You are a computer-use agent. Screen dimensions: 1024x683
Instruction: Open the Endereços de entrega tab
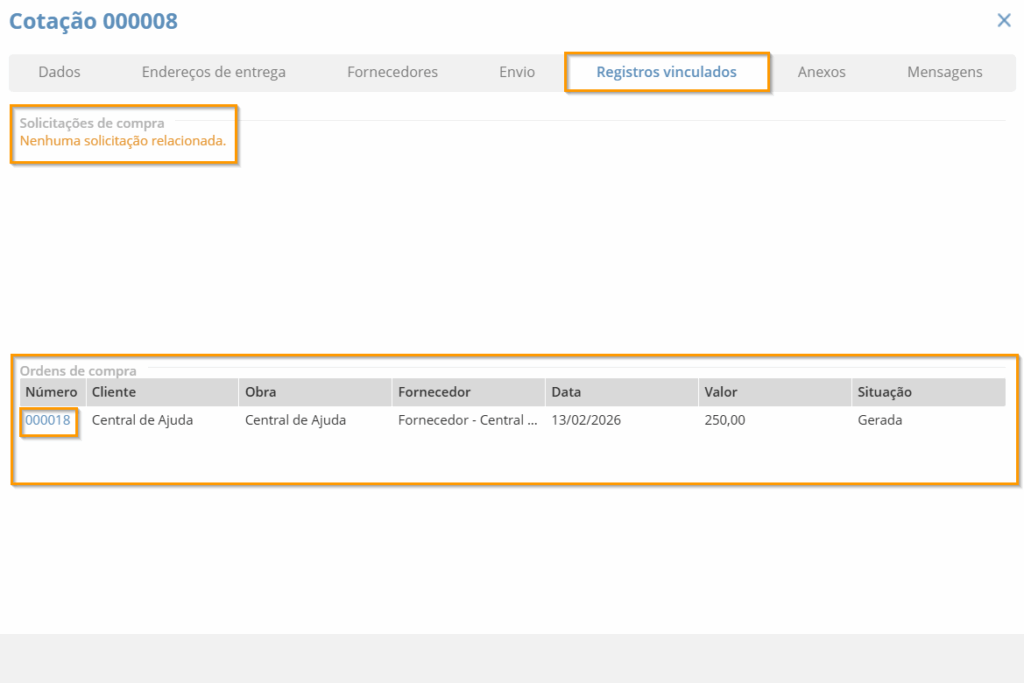coord(213,72)
